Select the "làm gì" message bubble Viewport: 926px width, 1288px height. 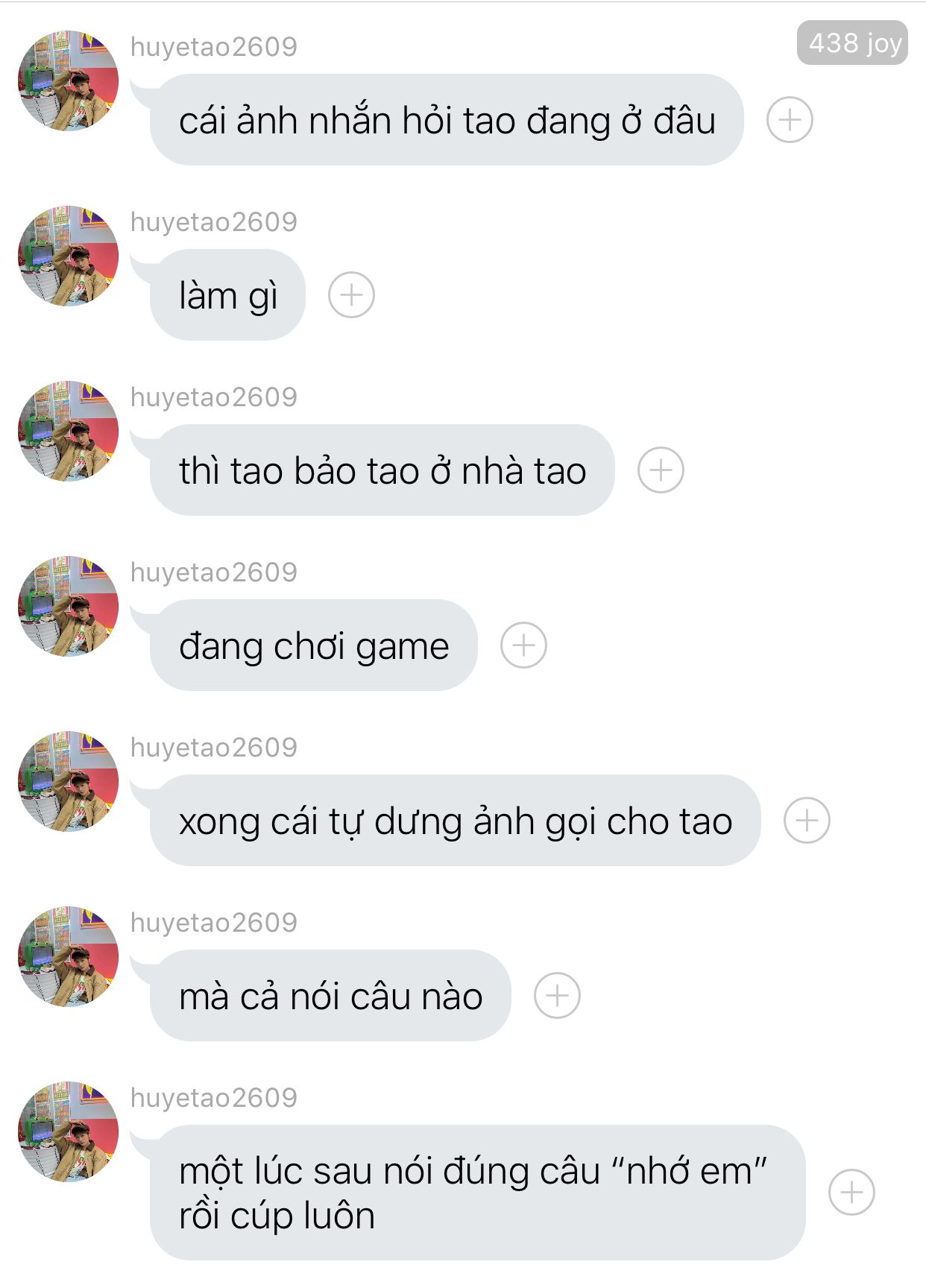[227, 295]
